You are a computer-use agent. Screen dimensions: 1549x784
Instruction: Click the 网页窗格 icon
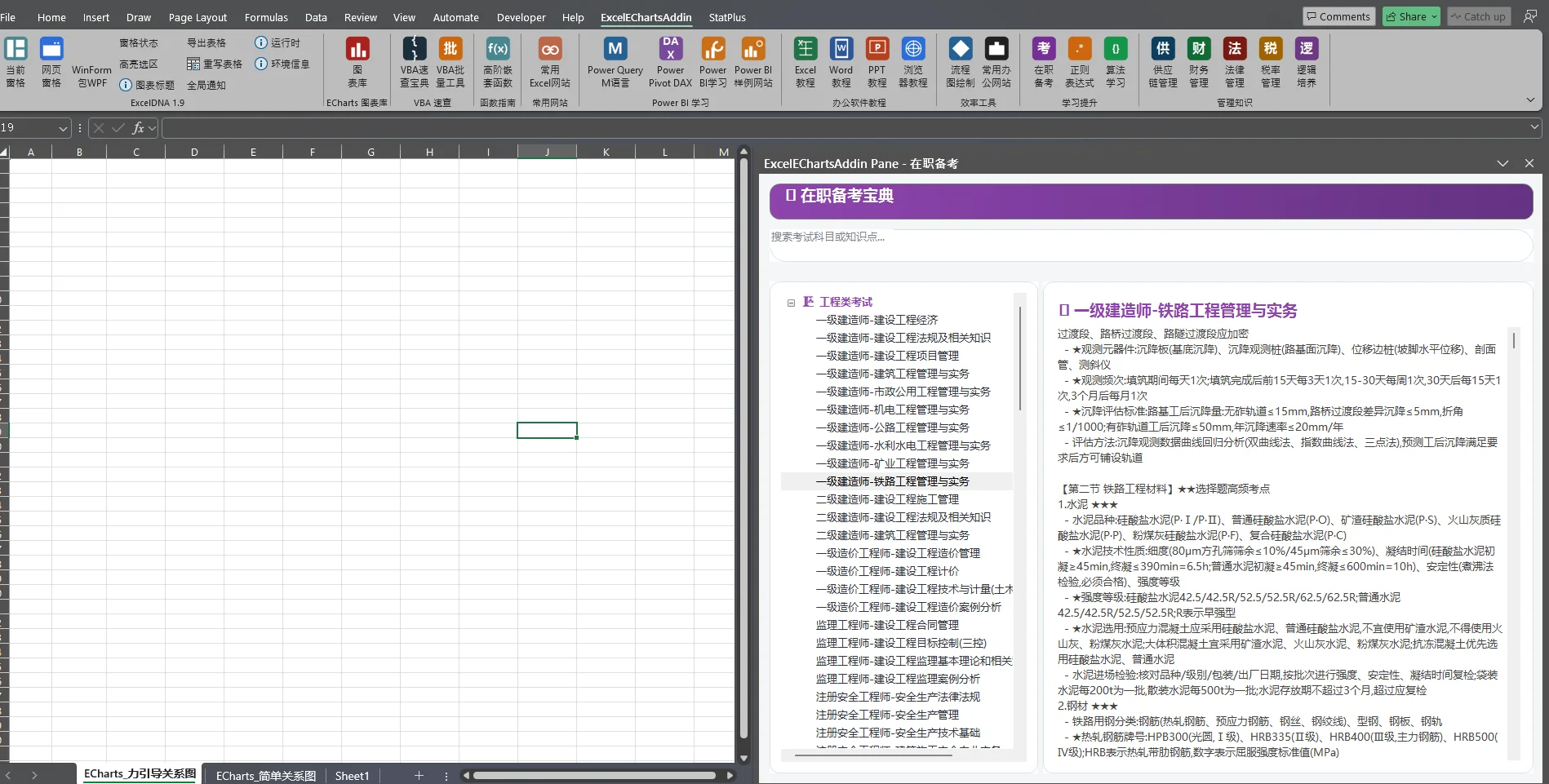pyautogui.click(x=51, y=48)
